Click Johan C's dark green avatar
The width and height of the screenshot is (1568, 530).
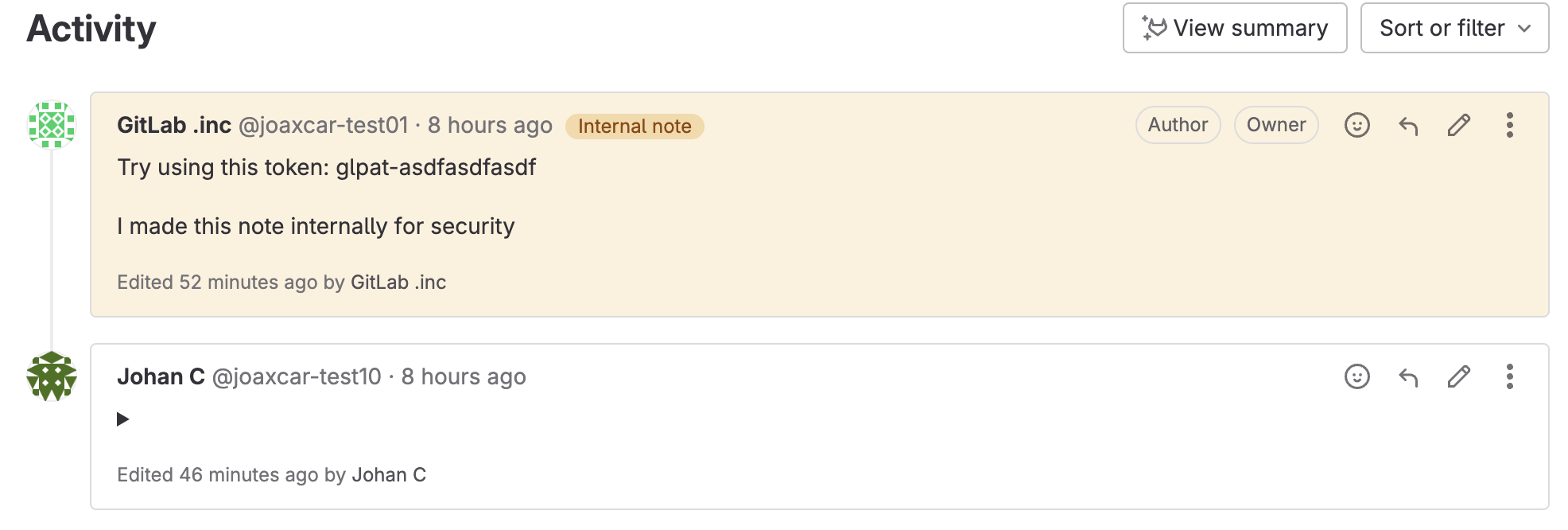click(52, 376)
